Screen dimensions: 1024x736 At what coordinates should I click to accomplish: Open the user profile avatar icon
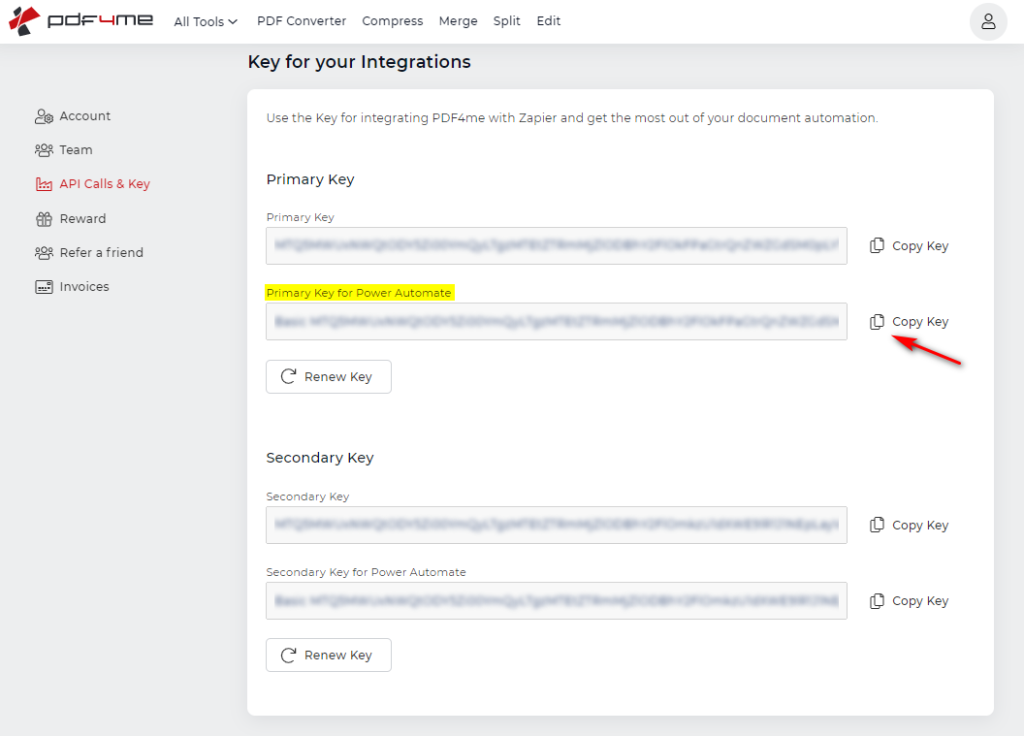pos(988,22)
